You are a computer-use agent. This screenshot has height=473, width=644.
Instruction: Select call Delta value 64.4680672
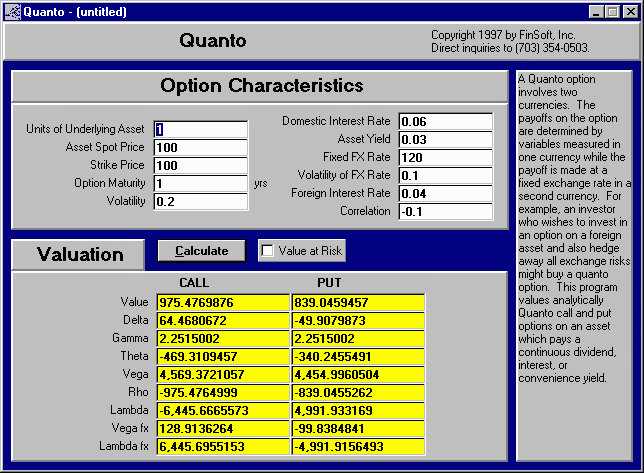tap(223, 321)
